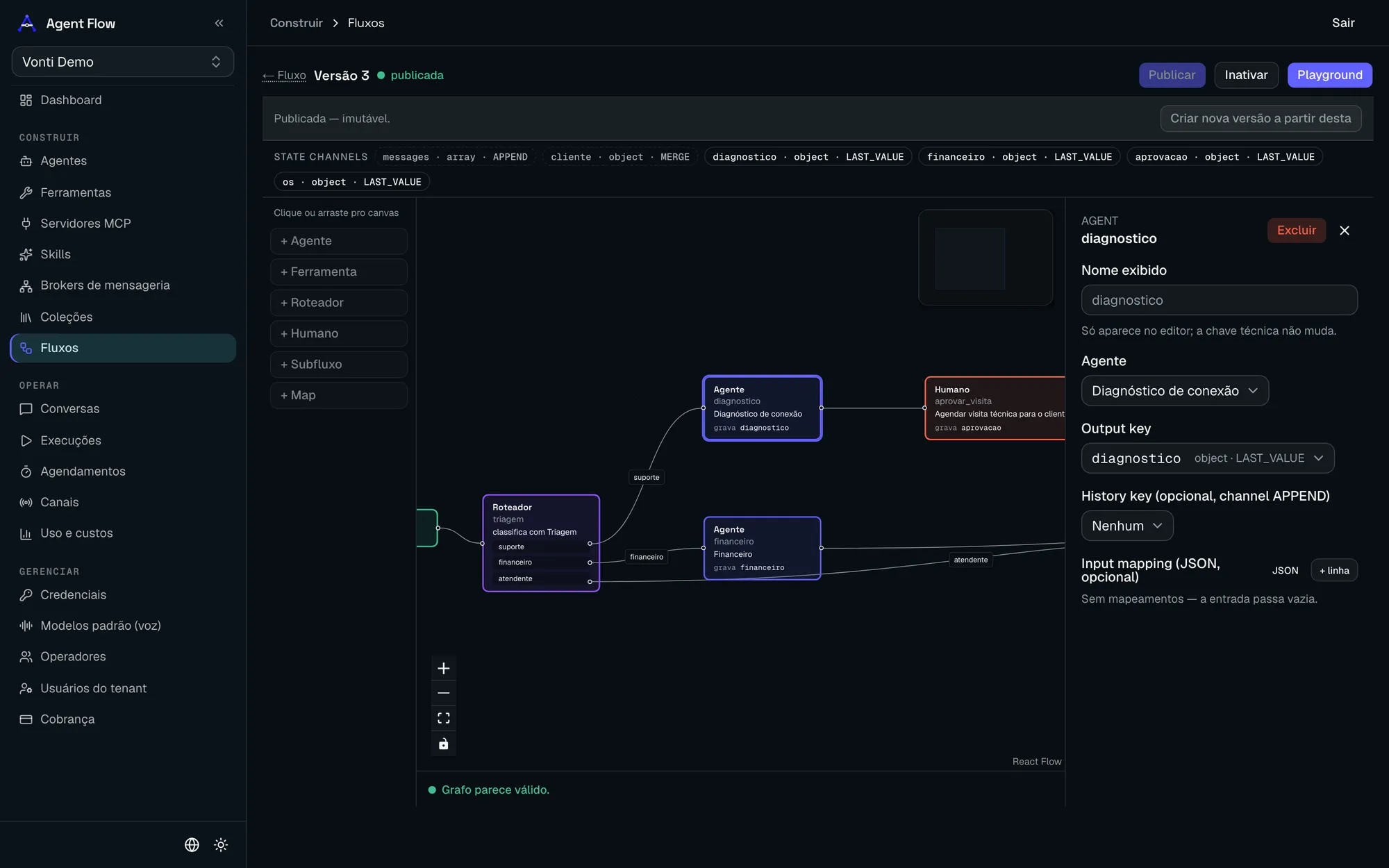Open Conversas in the sidebar
The height and width of the screenshot is (868, 1389).
[x=123, y=409]
